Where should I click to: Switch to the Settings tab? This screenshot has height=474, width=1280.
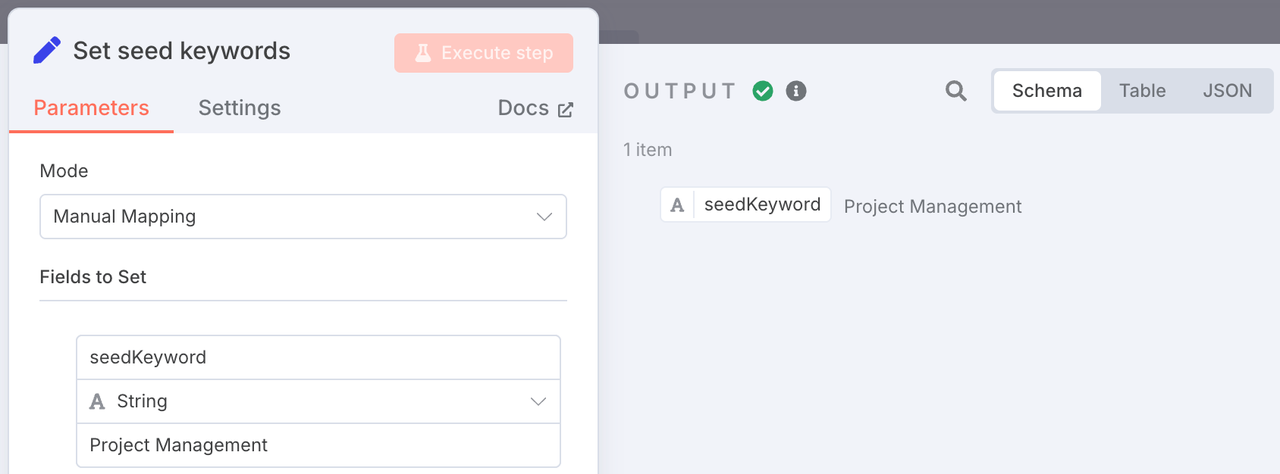coord(239,108)
